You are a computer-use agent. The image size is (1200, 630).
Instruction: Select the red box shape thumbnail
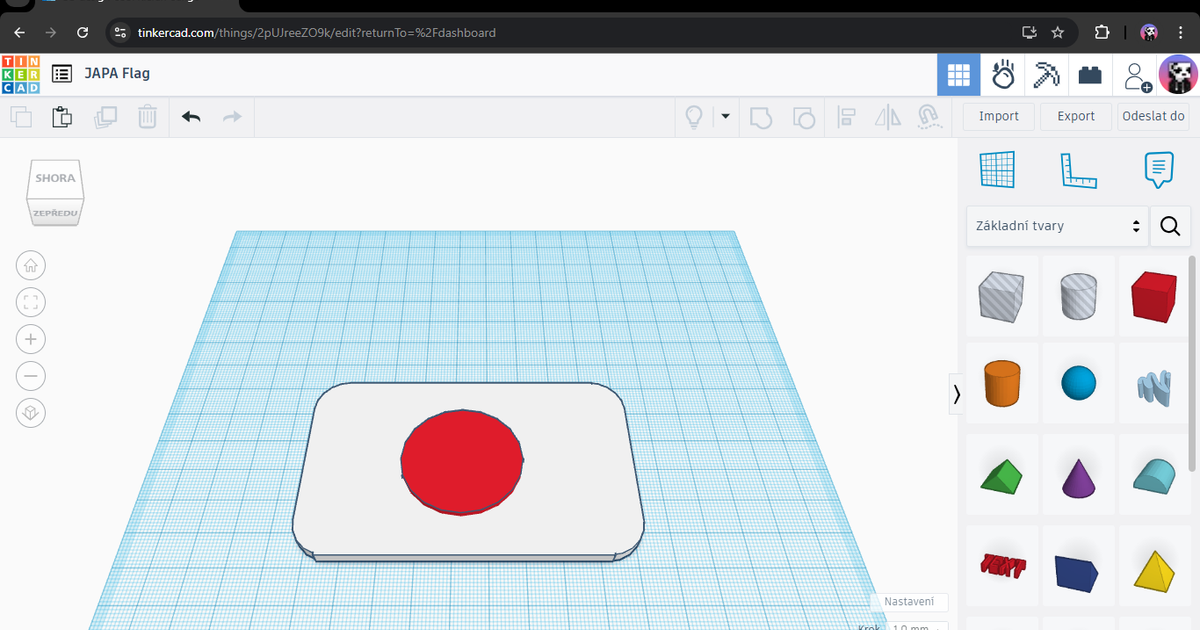pos(1153,297)
